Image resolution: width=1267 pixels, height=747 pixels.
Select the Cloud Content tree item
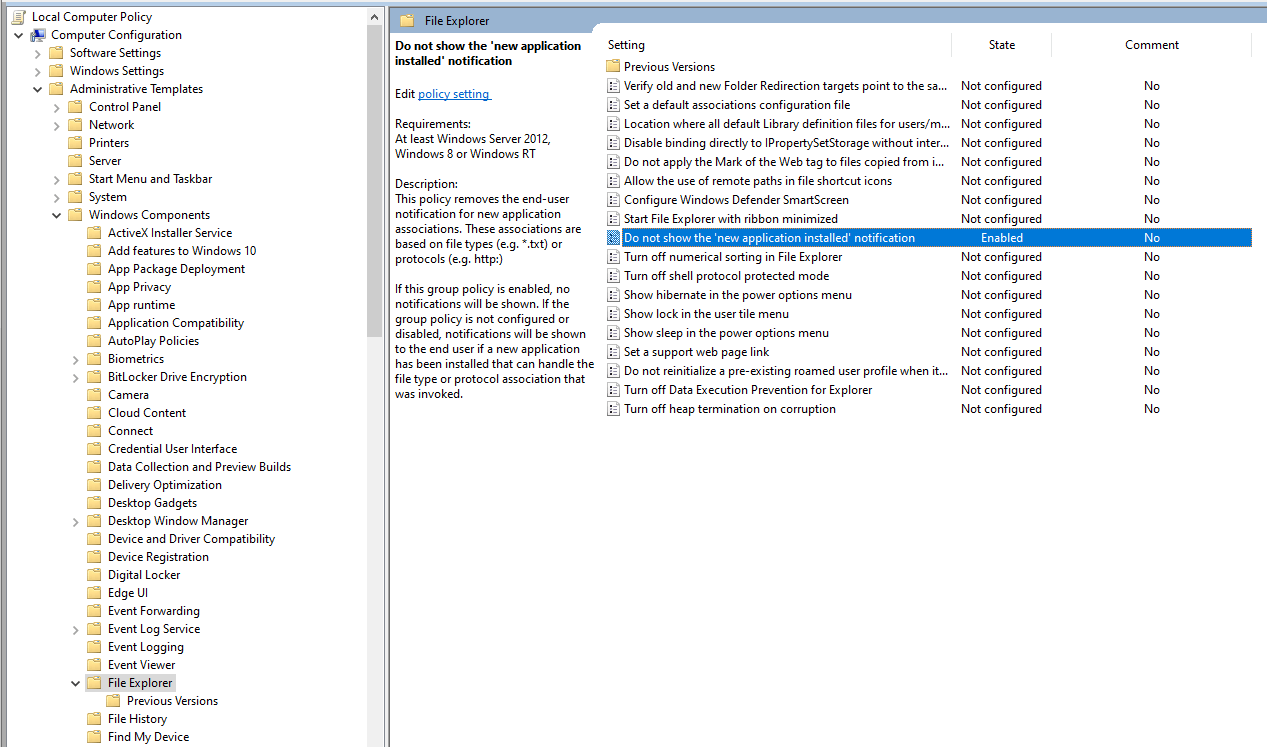pos(147,413)
